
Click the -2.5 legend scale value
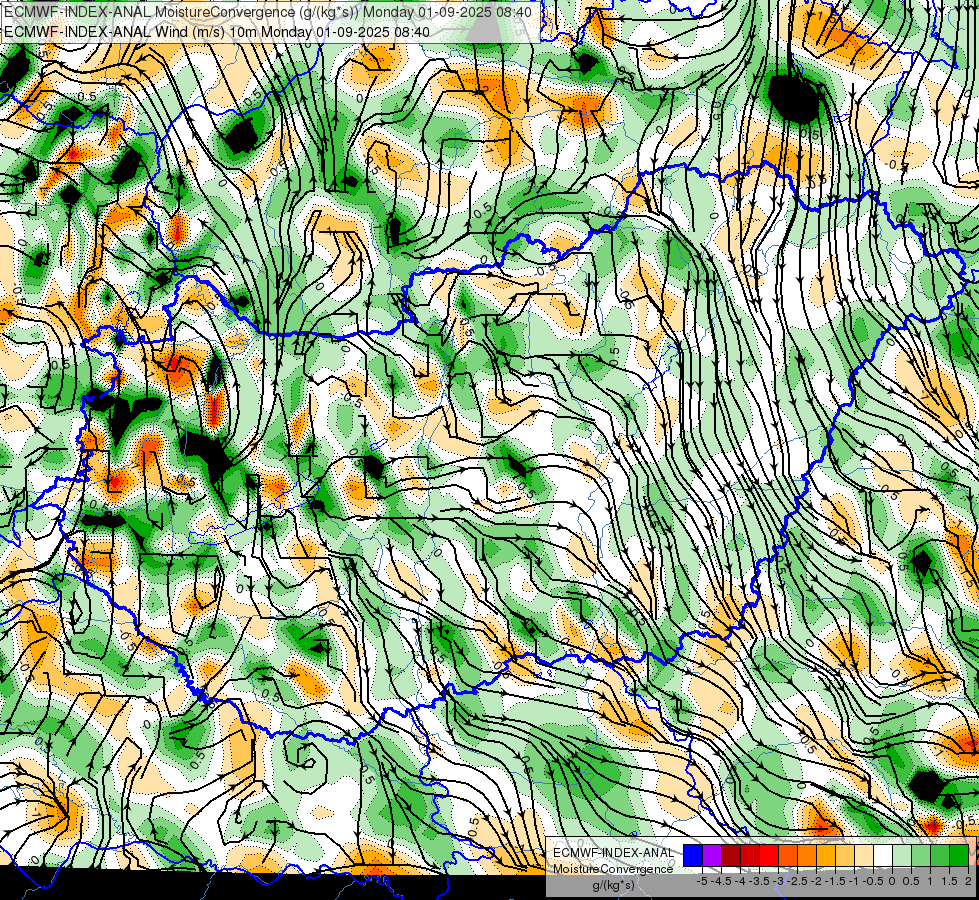(797, 881)
